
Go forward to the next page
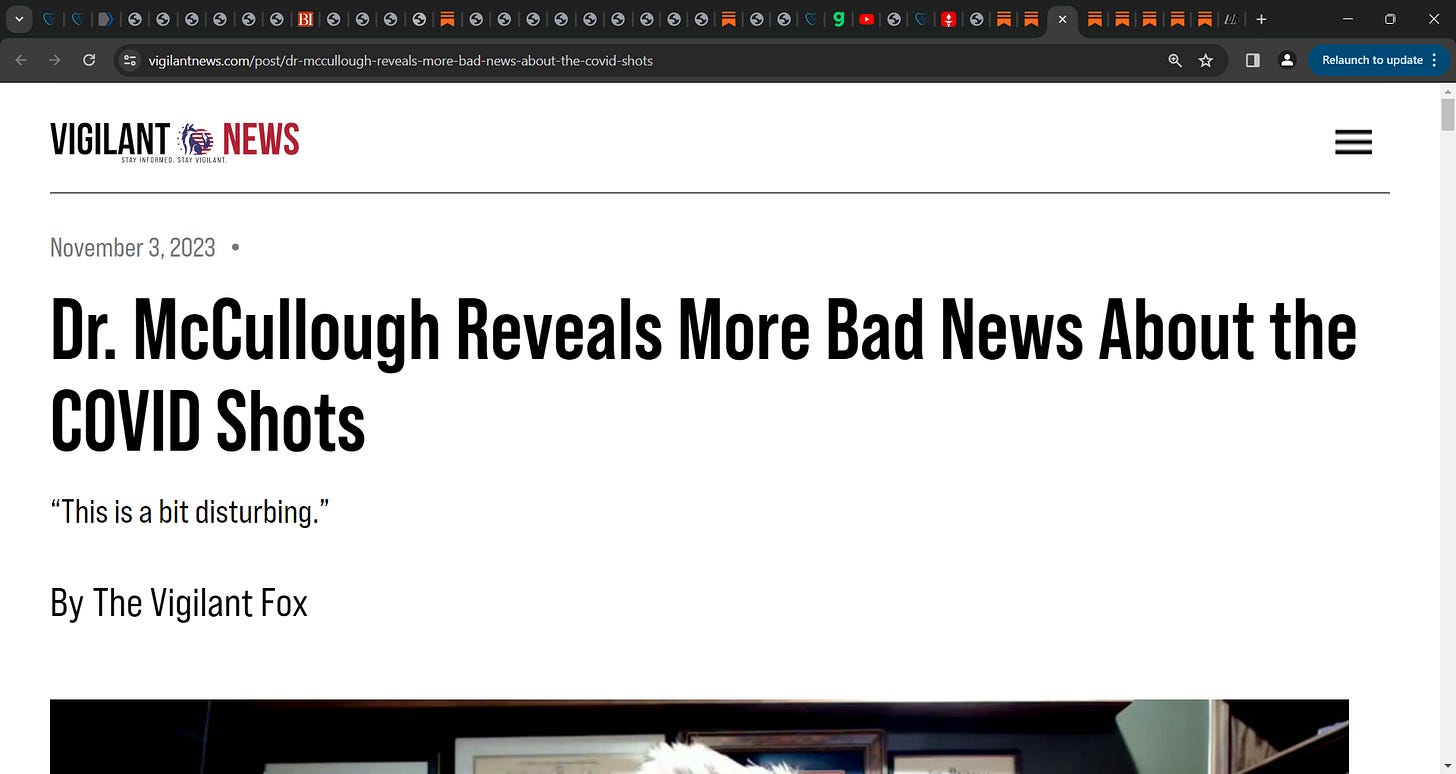click(55, 60)
